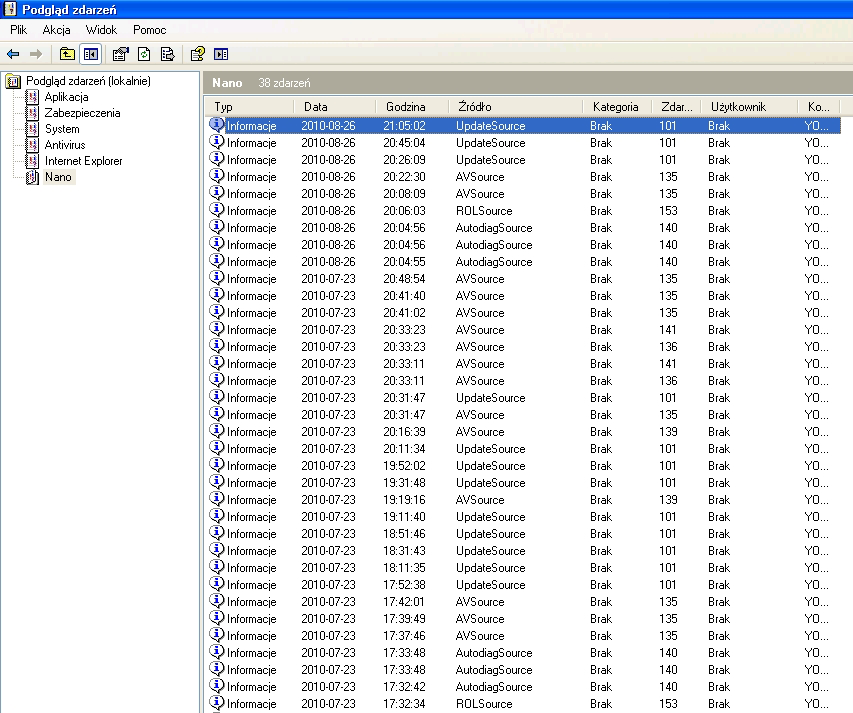853x713 pixels.
Task: Click the info icon of the 20:22:30 event
Action: (x=217, y=176)
